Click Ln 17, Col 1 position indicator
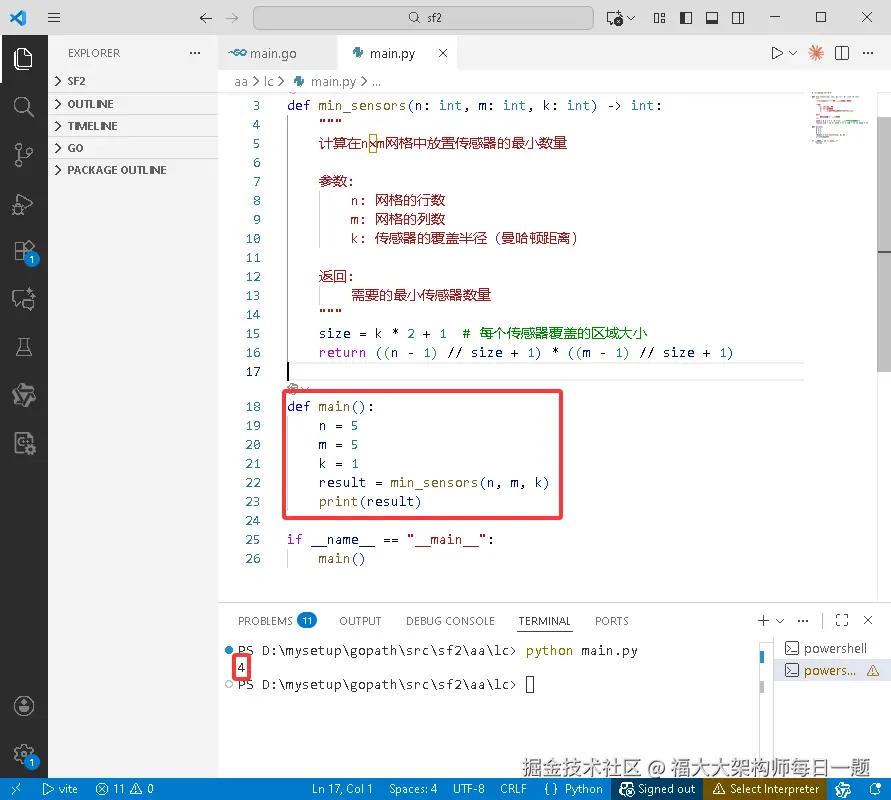The image size is (891, 800). coord(342,789)
